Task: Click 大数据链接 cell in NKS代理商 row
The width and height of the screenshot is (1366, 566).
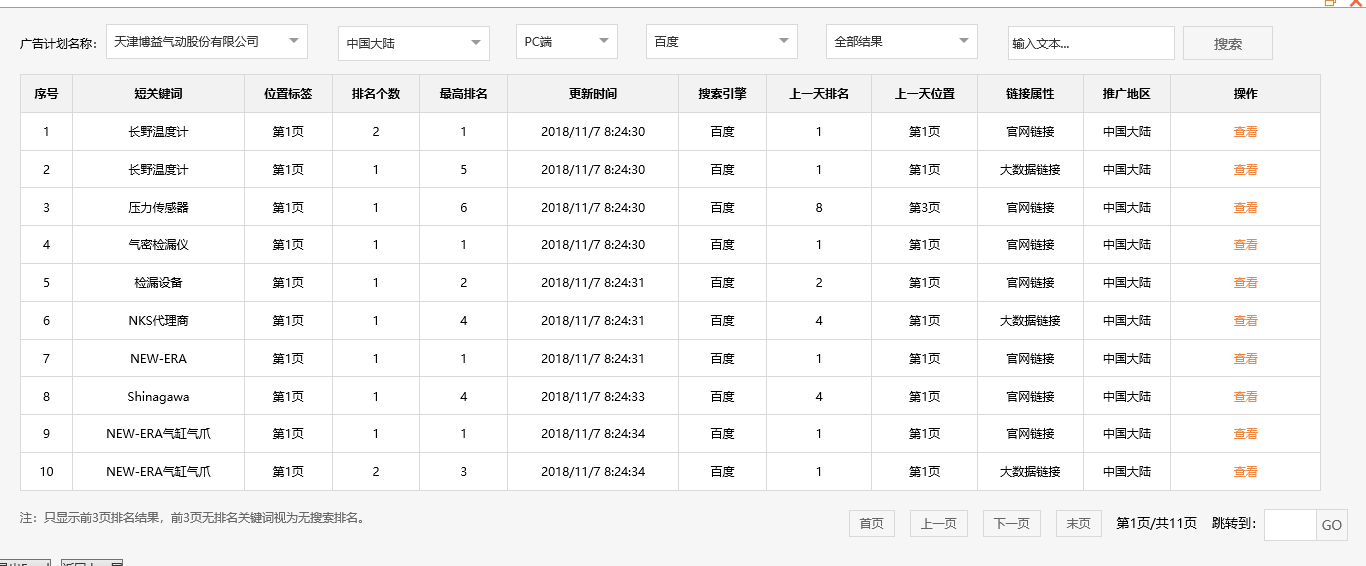Action: click(x=1030, y=321)
